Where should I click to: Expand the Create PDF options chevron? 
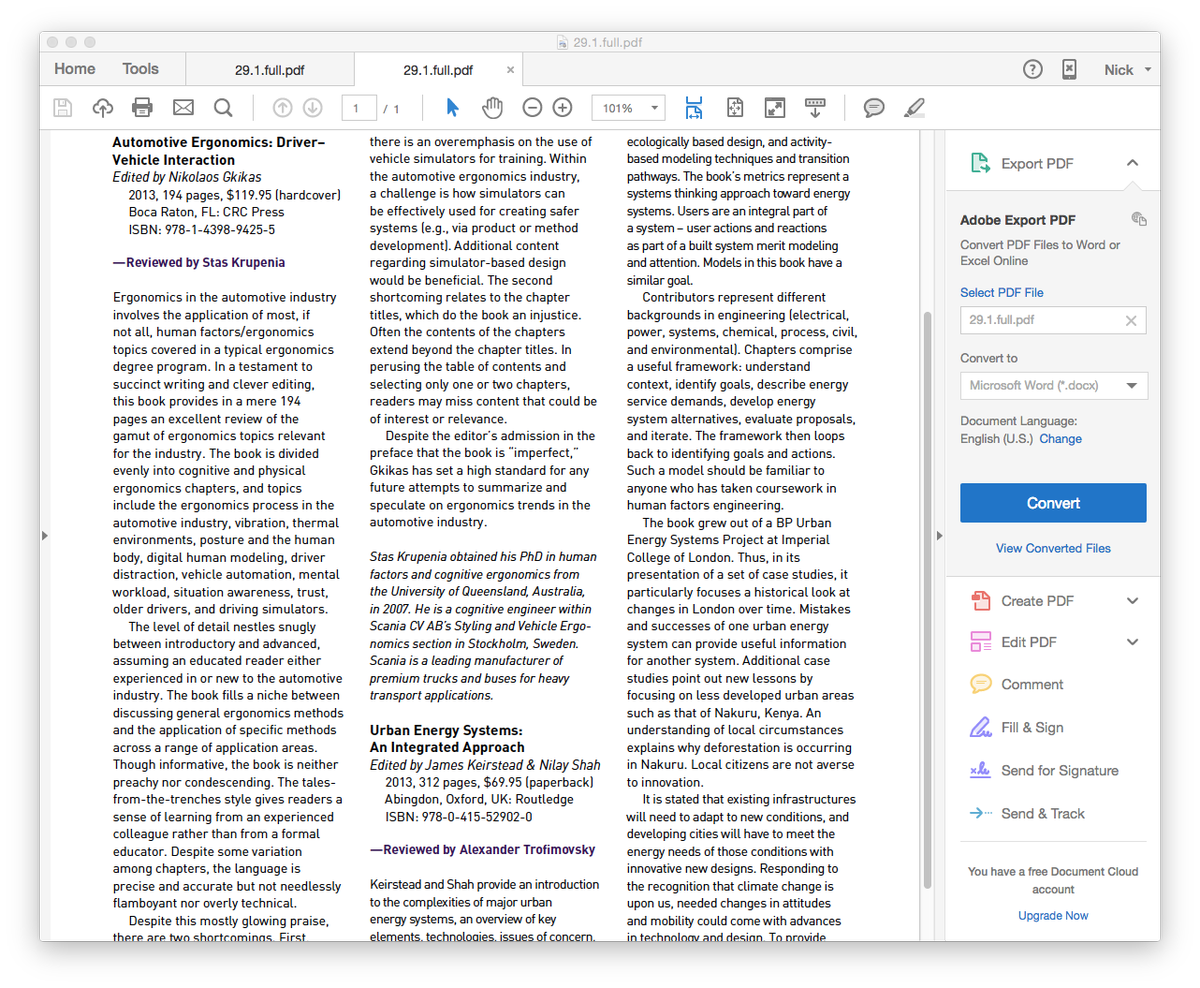1133,601
